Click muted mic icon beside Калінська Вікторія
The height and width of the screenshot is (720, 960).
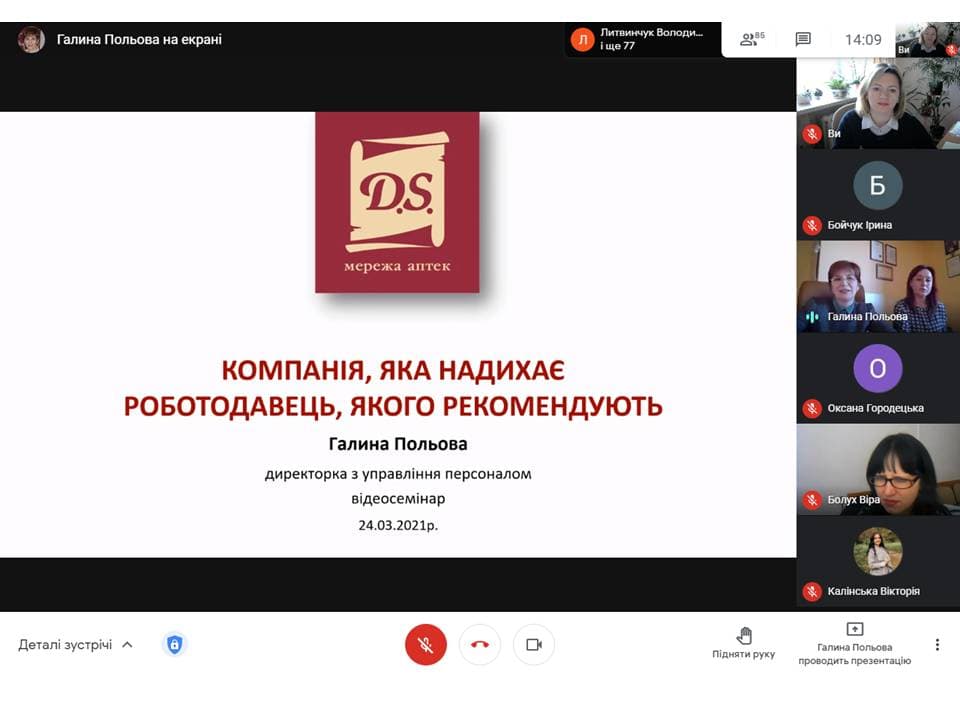point(812,591)
